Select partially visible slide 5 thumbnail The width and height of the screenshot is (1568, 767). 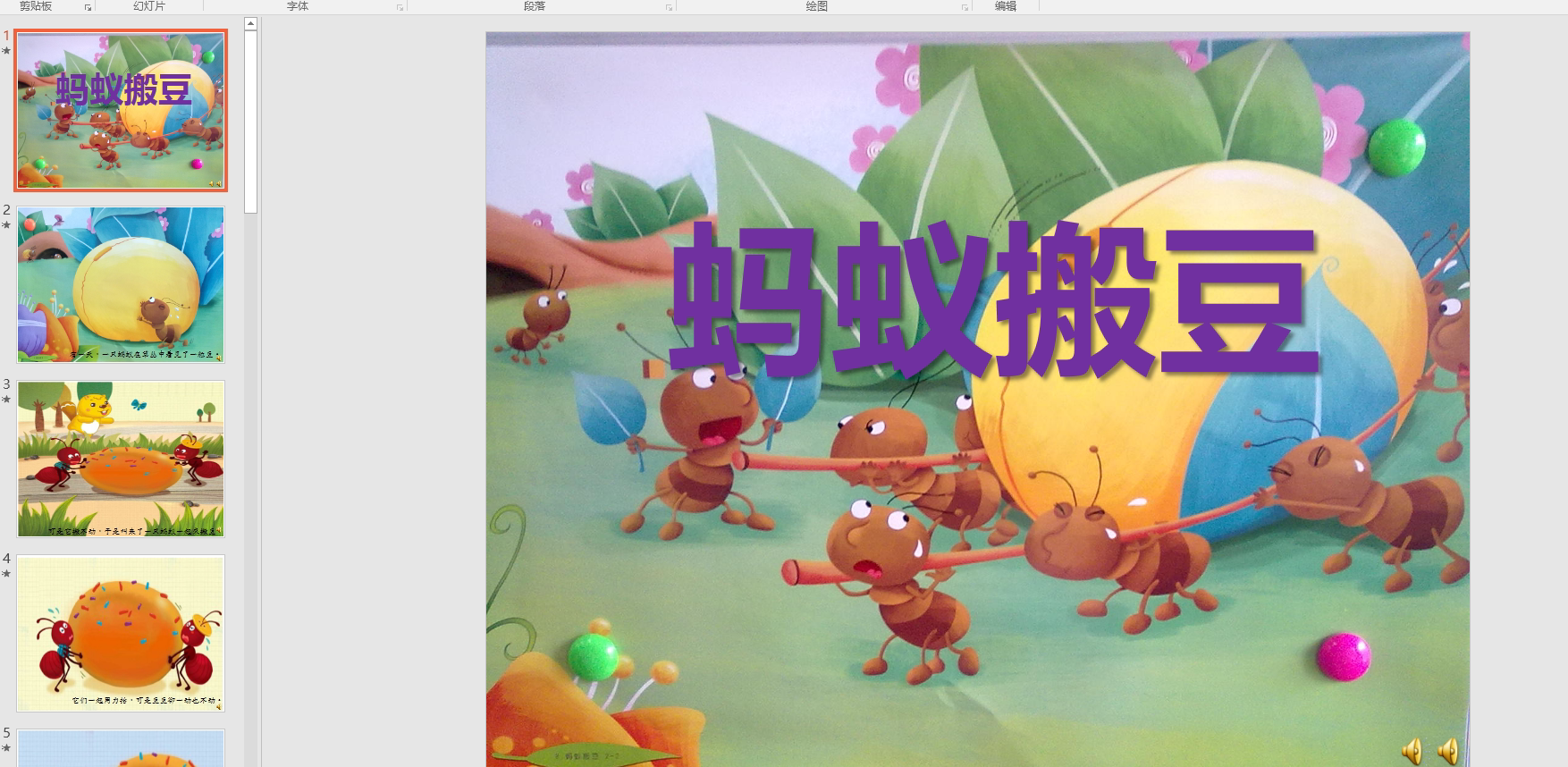tap(121, 748)
